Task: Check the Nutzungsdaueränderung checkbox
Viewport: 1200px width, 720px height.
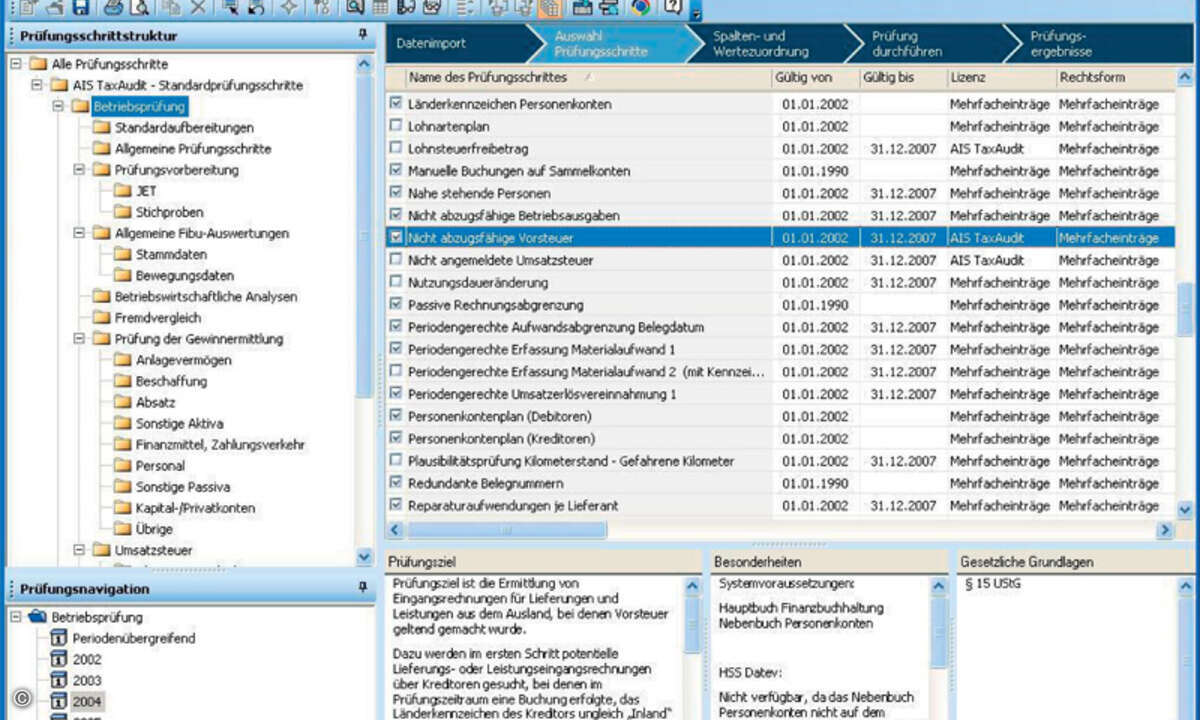Action: (396, 282)
